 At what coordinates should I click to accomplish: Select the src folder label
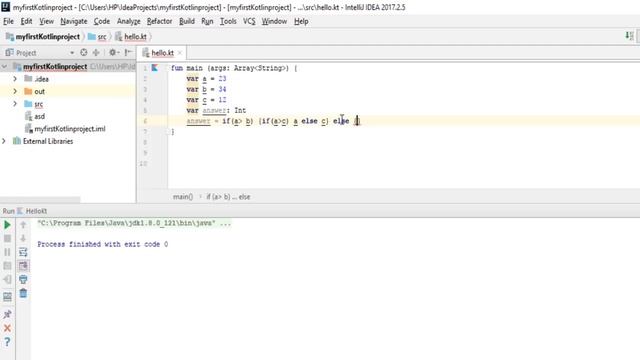point(38,104)
